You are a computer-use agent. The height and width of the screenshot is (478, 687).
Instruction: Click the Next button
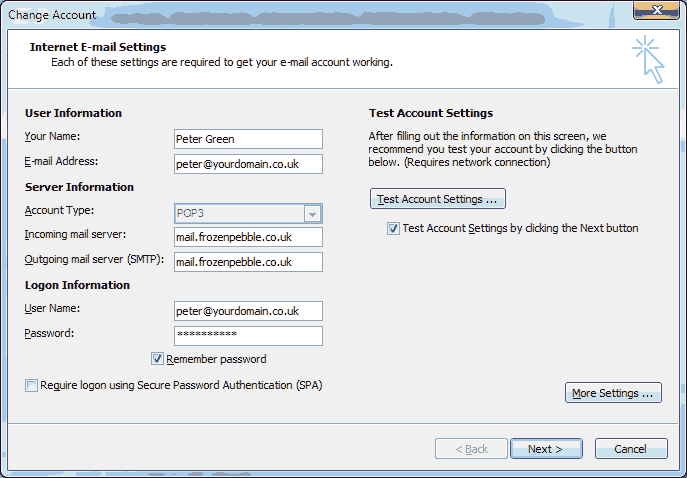tap(546, 449)
